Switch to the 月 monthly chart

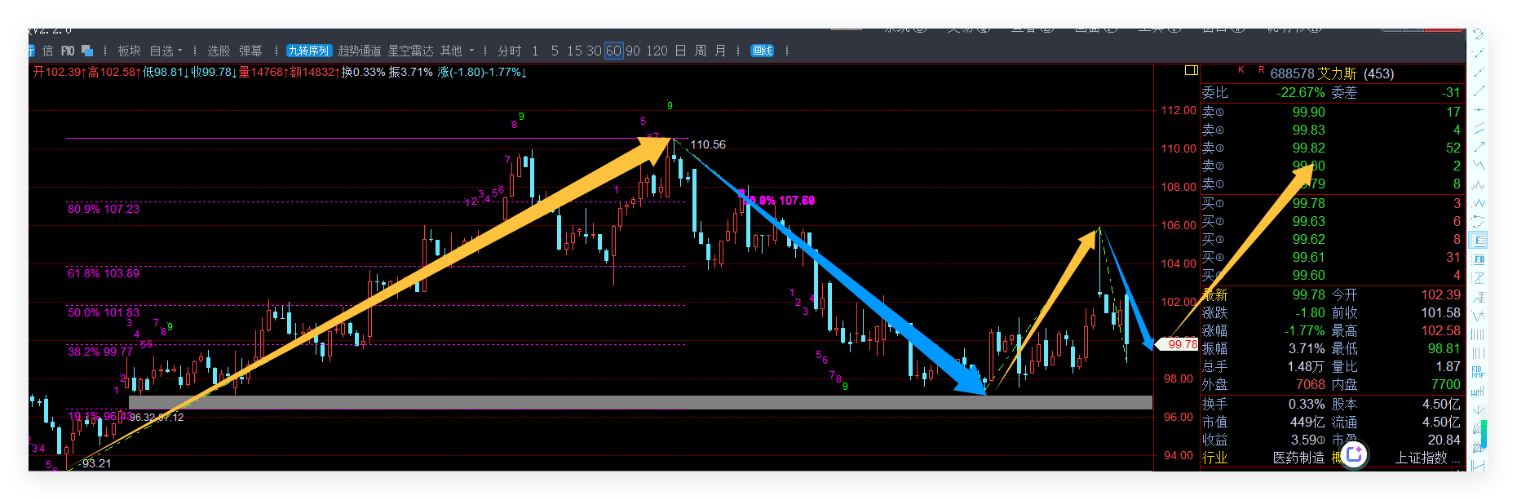(720, 51)
